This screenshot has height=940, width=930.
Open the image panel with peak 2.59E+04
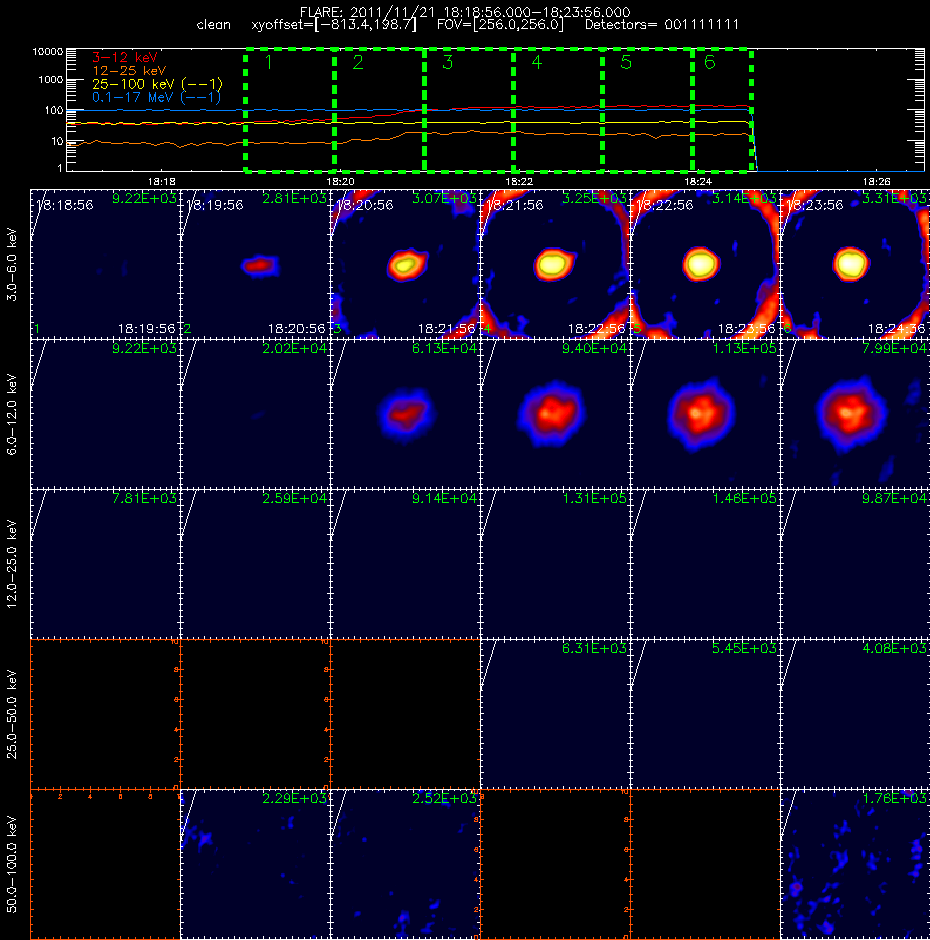(x=255, y=564)
